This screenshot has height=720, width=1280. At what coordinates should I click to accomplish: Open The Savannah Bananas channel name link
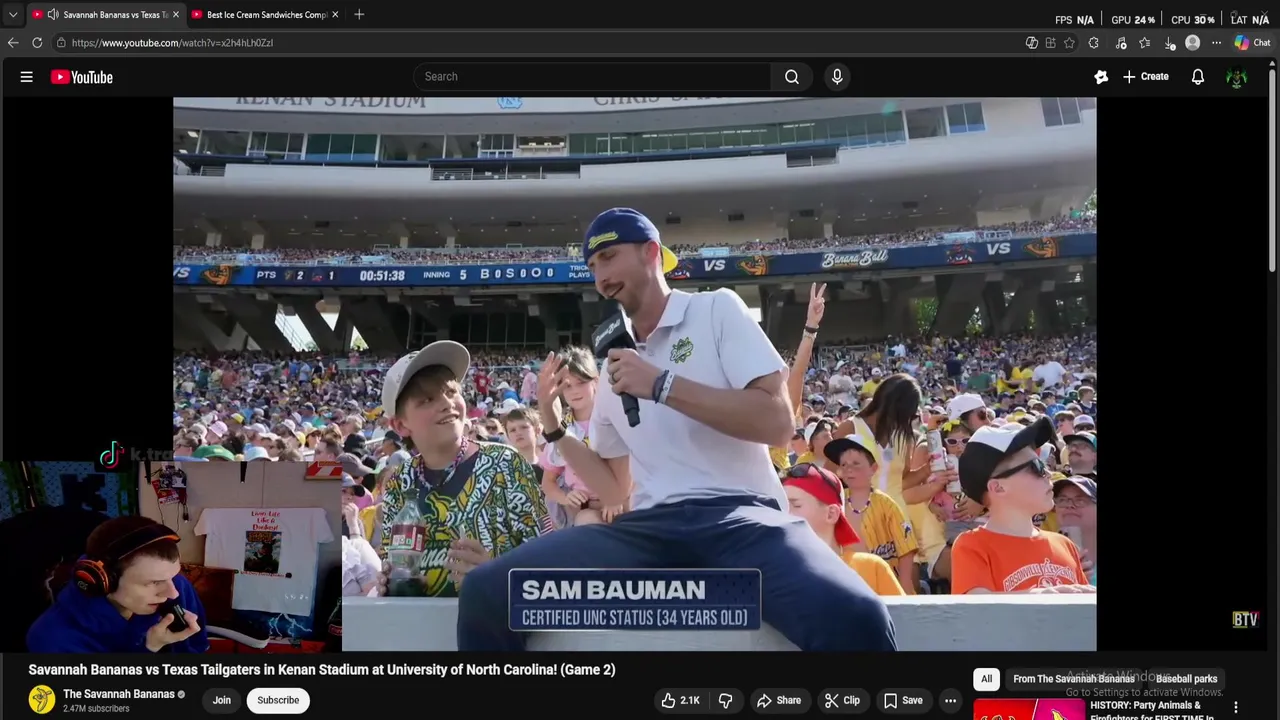(x=119, y=694)
